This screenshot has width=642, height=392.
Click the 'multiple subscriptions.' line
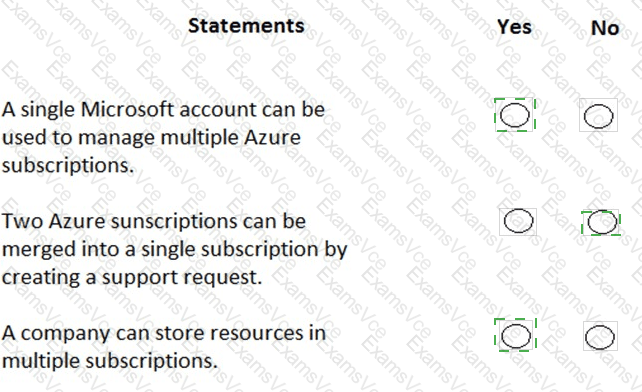point(109,361)
